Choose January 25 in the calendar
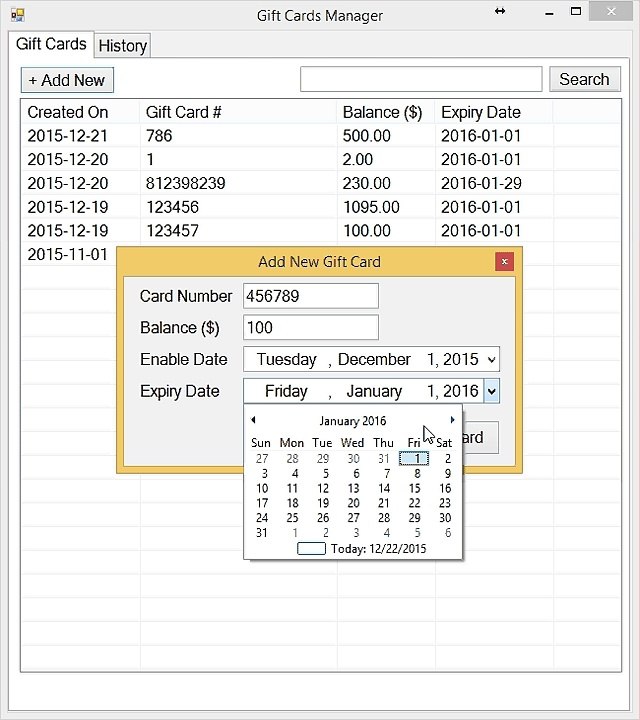Image resolution: width=640 pixels, height=720 pixels. click(292, 518)
